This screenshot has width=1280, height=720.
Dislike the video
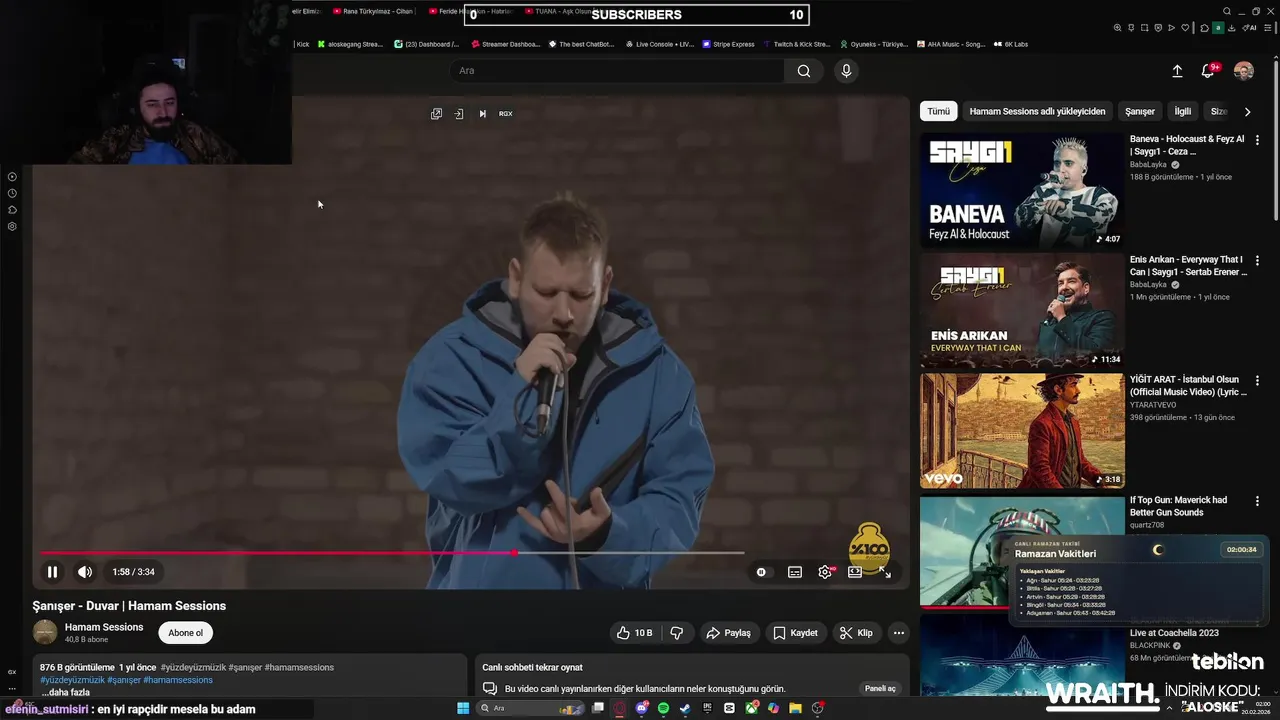pyautogui.click(x=677, y=633)
